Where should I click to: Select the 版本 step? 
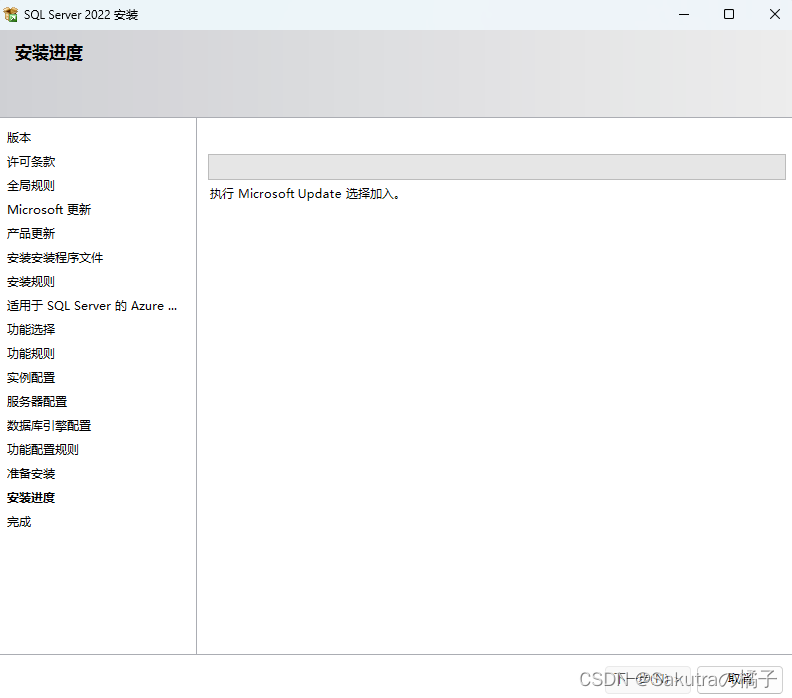pos(19,137)
